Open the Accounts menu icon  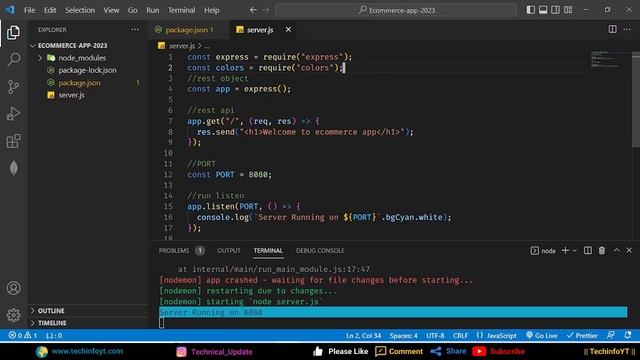tap(13, 288)
